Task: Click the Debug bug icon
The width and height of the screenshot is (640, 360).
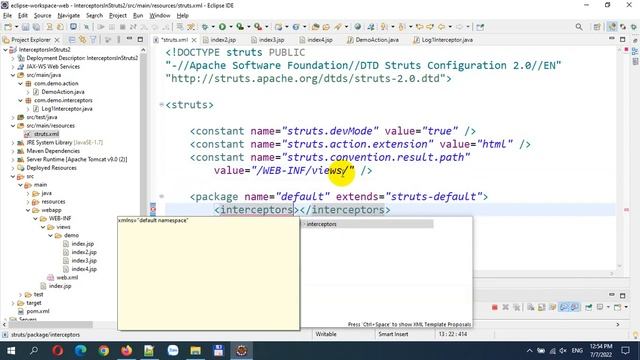Action: (205, 27)
